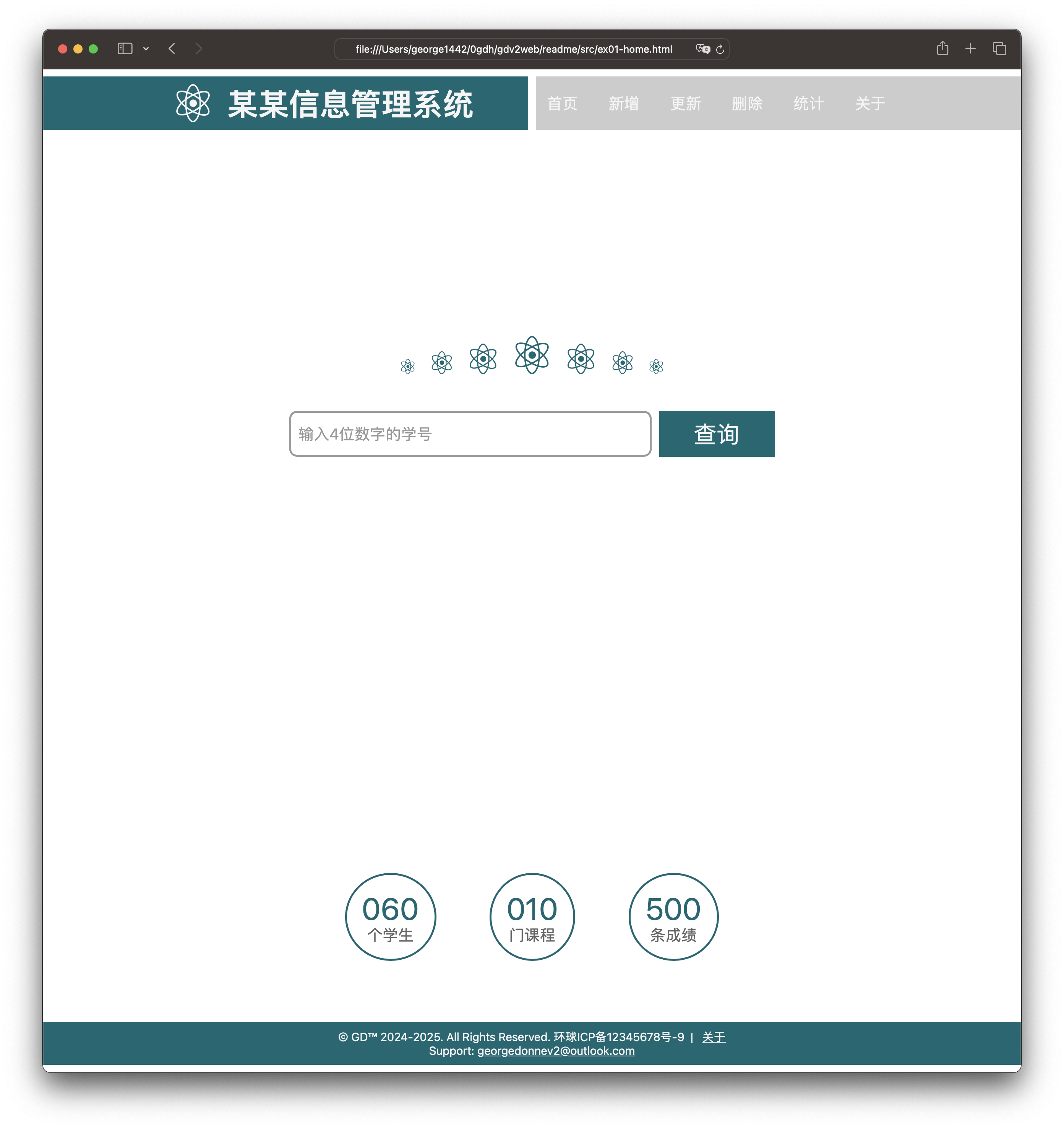Show tab overview icon

point(999,49)
